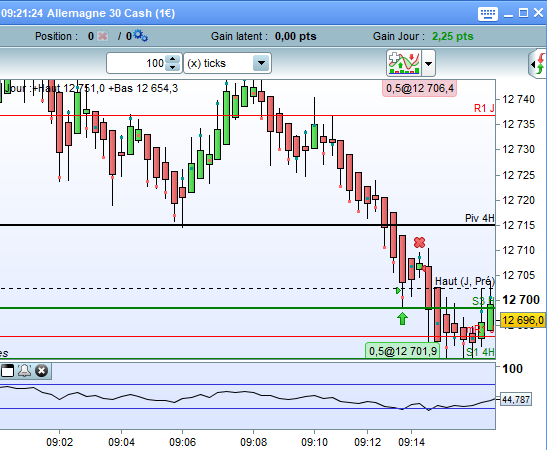The height and width of the screenshot is (450, 547).
Task: Select the 0,5@12 701,9 buy order label
Action: [x=402, y=351]
